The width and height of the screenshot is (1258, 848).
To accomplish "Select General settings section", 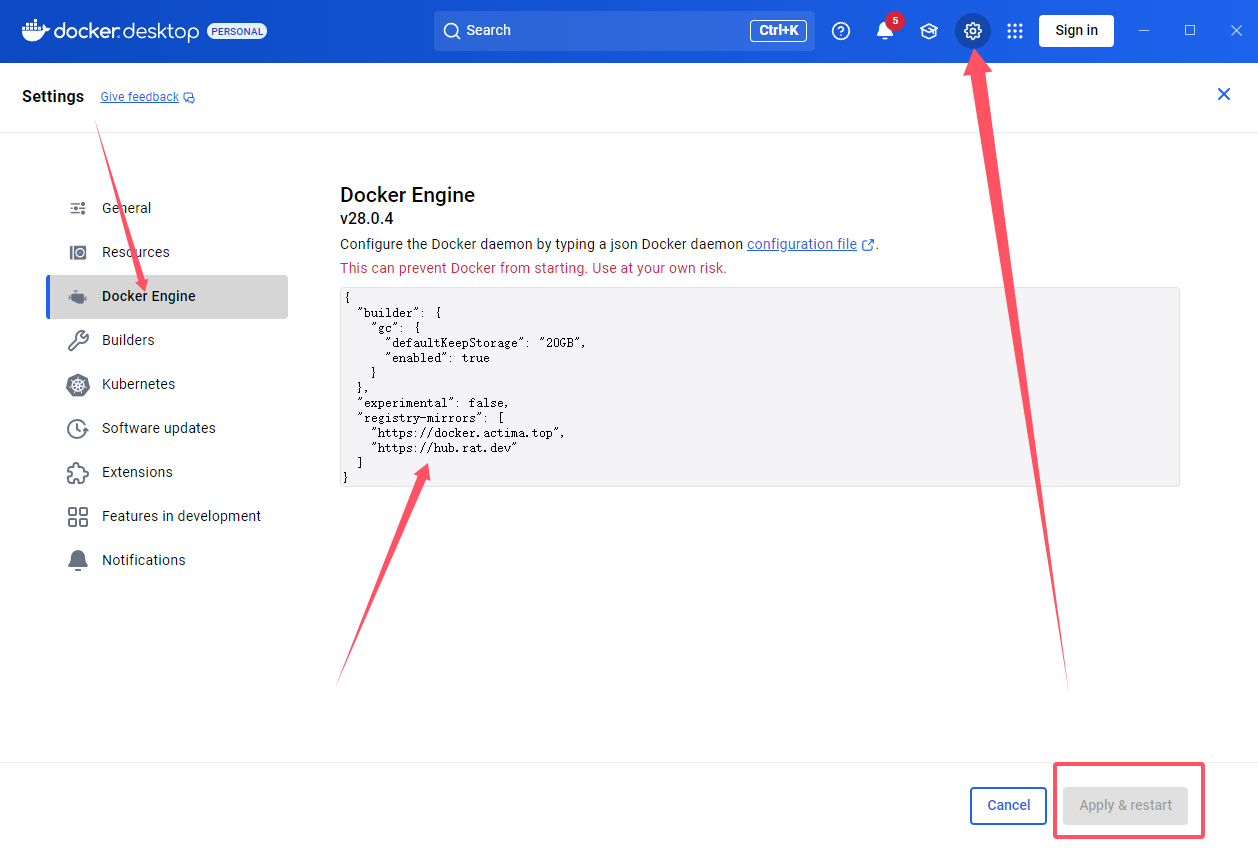I will [x=167, y=208].
